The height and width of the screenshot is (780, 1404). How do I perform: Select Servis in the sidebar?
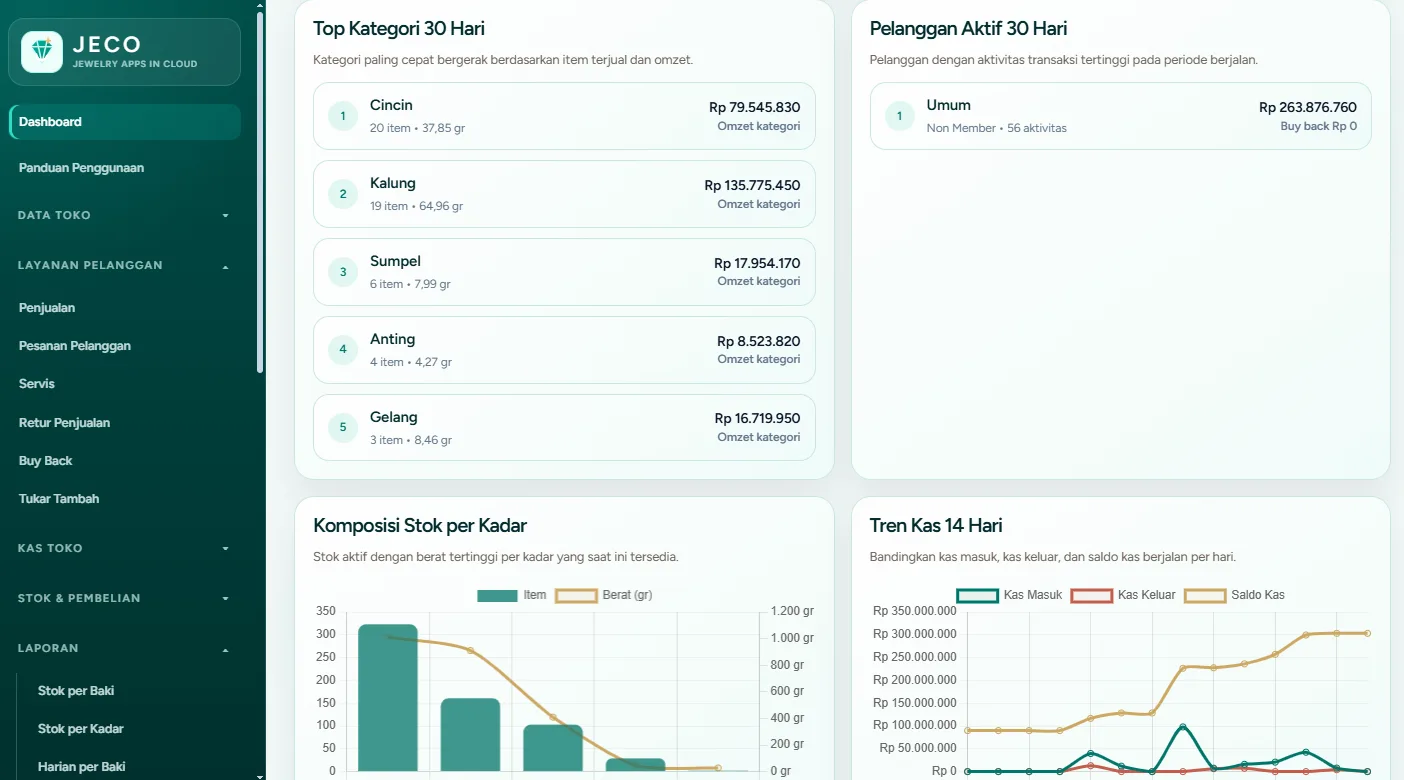click(37, 384)
